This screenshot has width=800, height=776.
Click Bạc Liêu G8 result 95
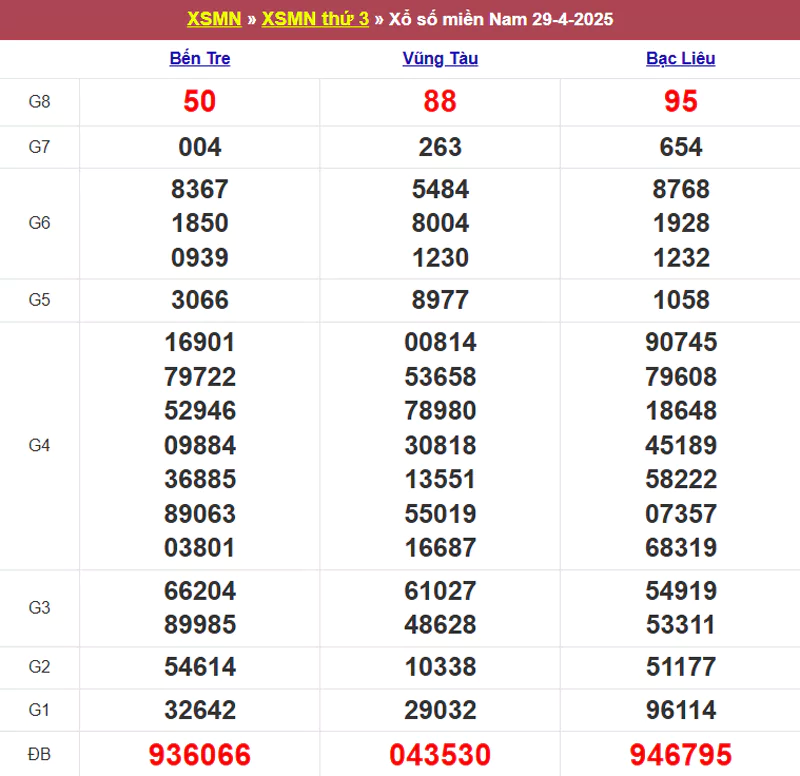pos(681,101)
